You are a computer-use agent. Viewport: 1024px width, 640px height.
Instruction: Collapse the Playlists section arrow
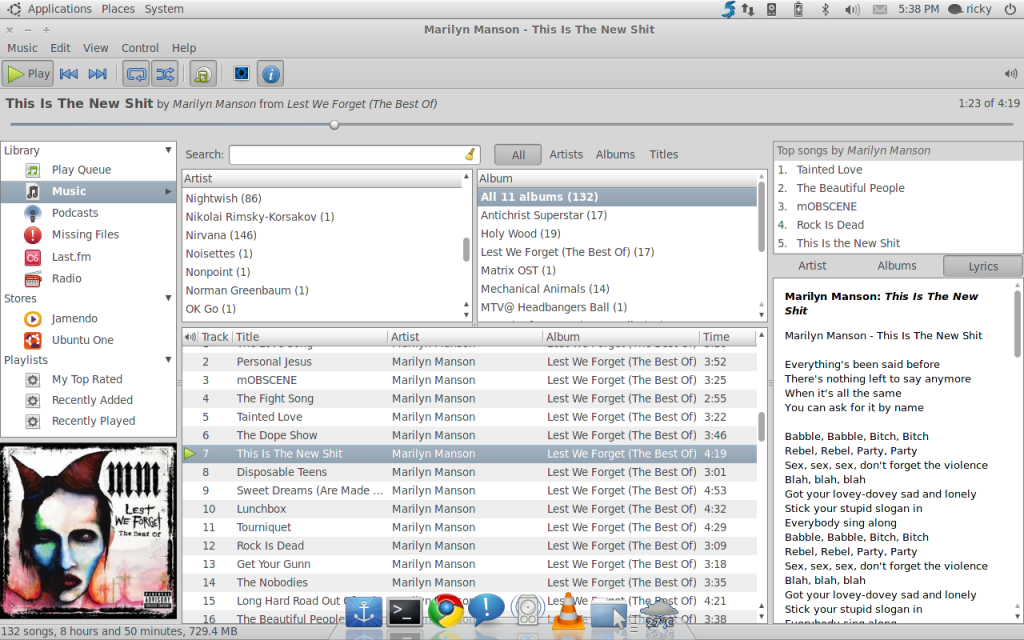[168, 360]
